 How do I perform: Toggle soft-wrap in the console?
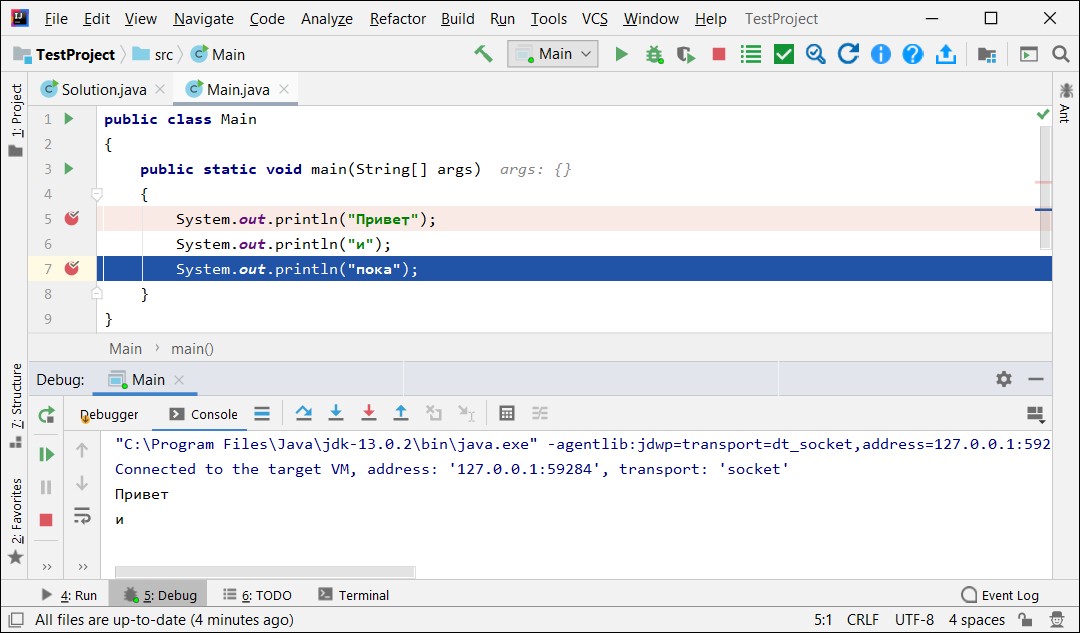82,515
